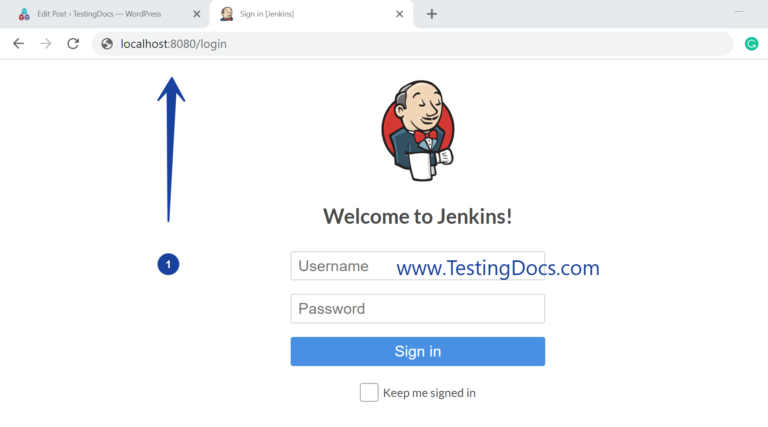768x427 pixels.
Task: Reload the Jenkins login page
Action: point(73,44)
